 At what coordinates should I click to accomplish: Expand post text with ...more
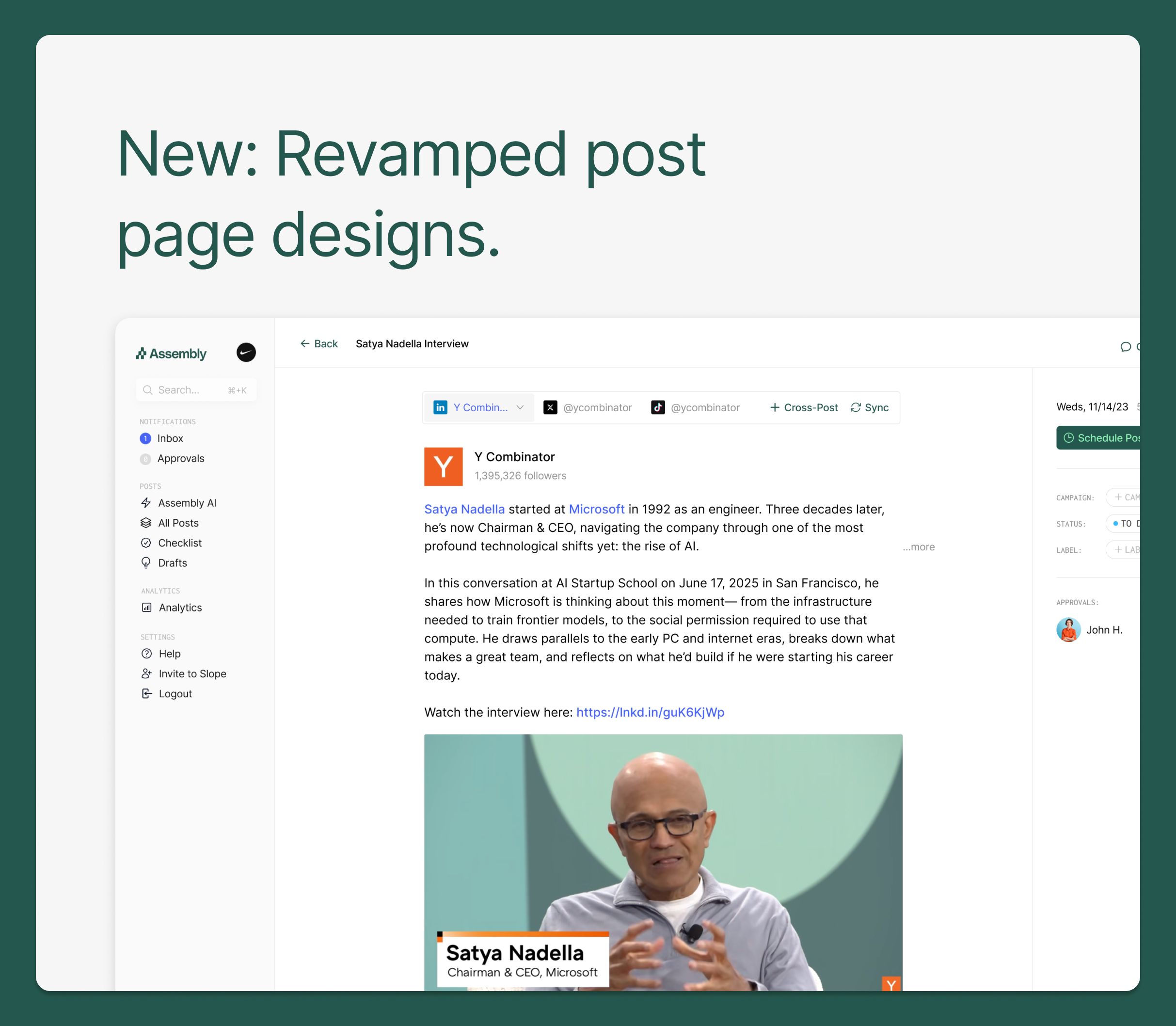[x=919, y=547]
